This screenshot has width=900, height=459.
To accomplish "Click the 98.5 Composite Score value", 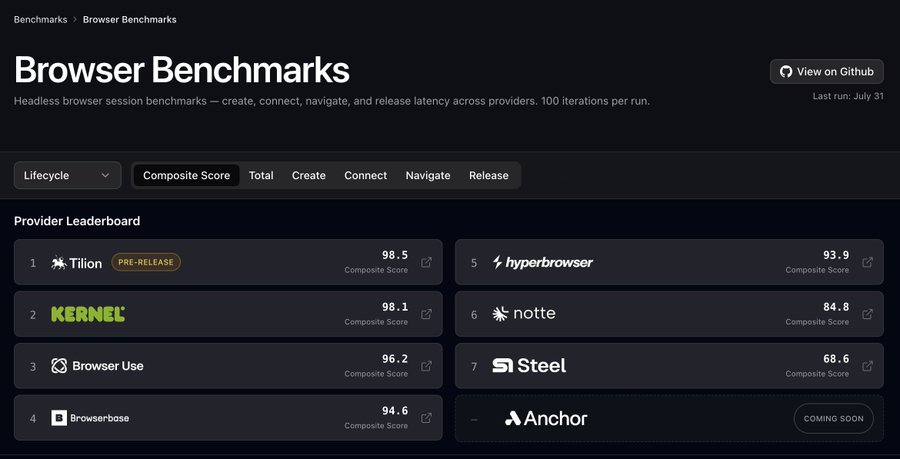I will [x=395, y=255].
